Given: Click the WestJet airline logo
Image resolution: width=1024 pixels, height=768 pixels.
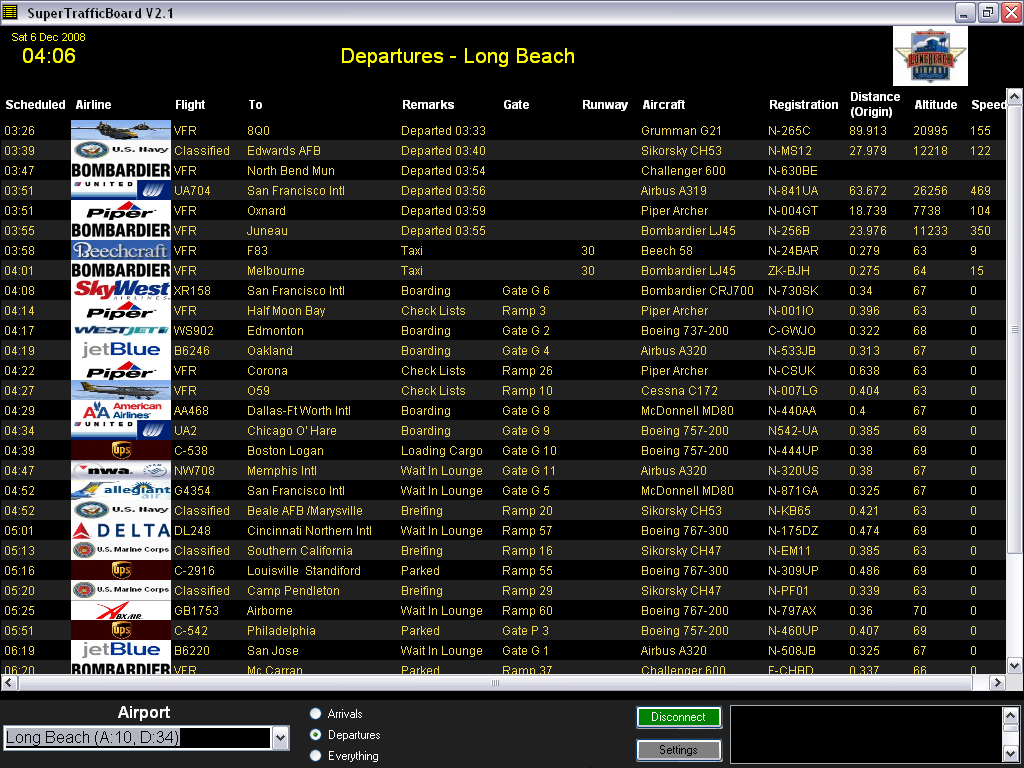Looking at the screenshot, I should [x=120, y=330].
